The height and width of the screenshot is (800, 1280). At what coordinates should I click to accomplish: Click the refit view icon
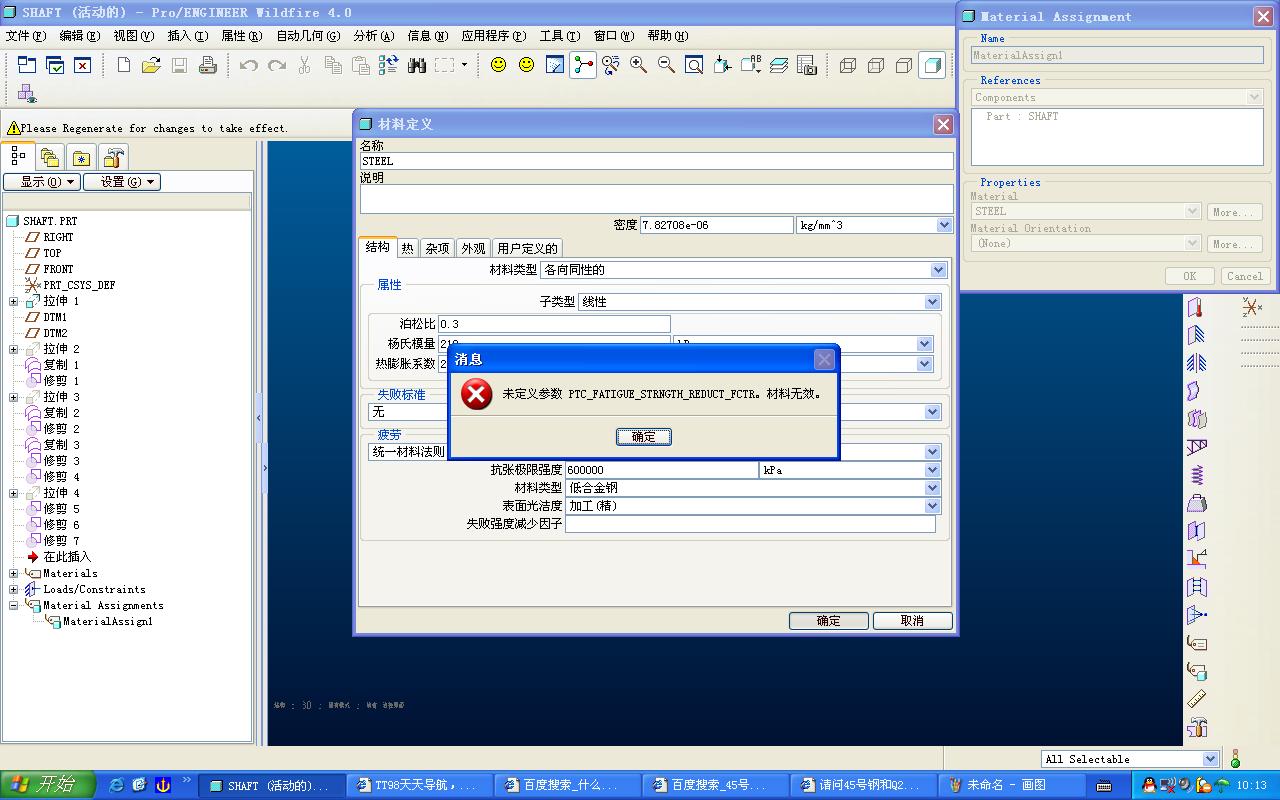point(694,65)
